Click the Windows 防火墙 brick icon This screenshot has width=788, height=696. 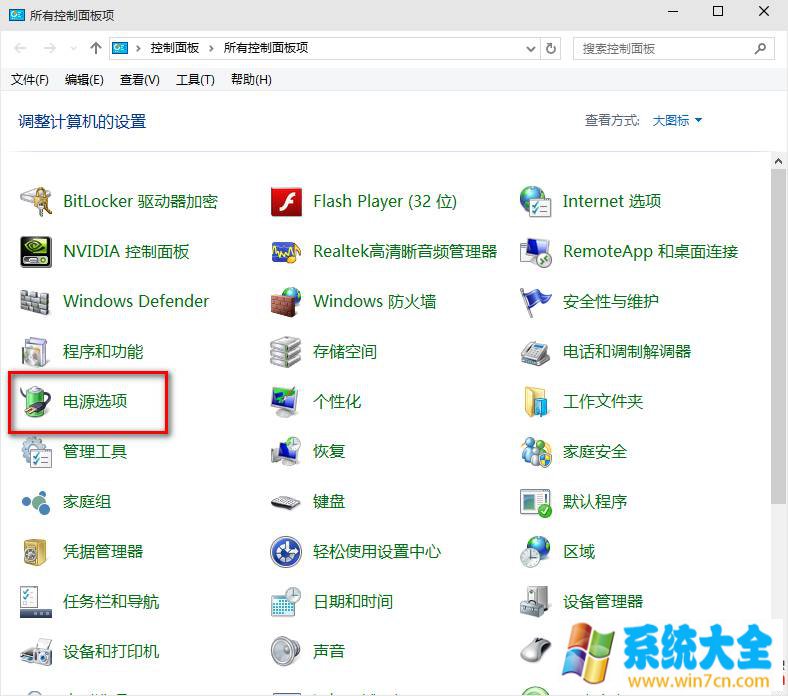286,302
